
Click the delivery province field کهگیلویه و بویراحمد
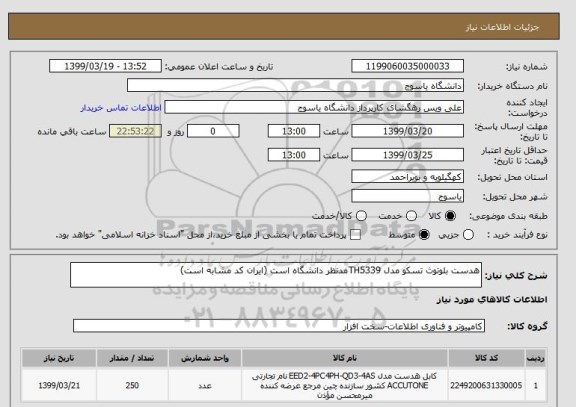pyautogui.click(x=407, y=177)
